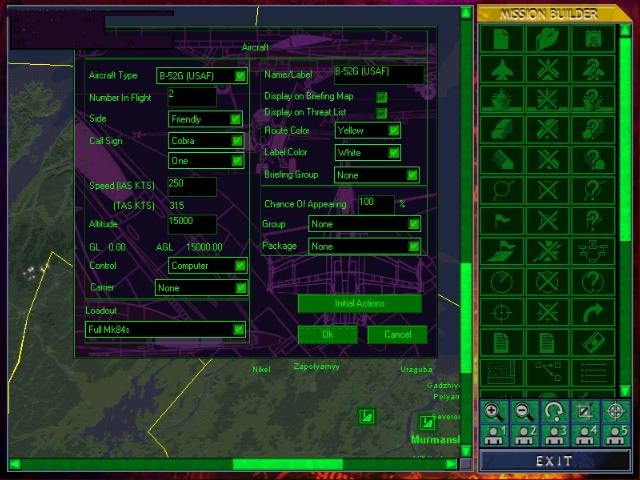This screenshot has height=480, width=640.
Task: Confirm the dialog with Ok
Action: [x=327, y=335]
